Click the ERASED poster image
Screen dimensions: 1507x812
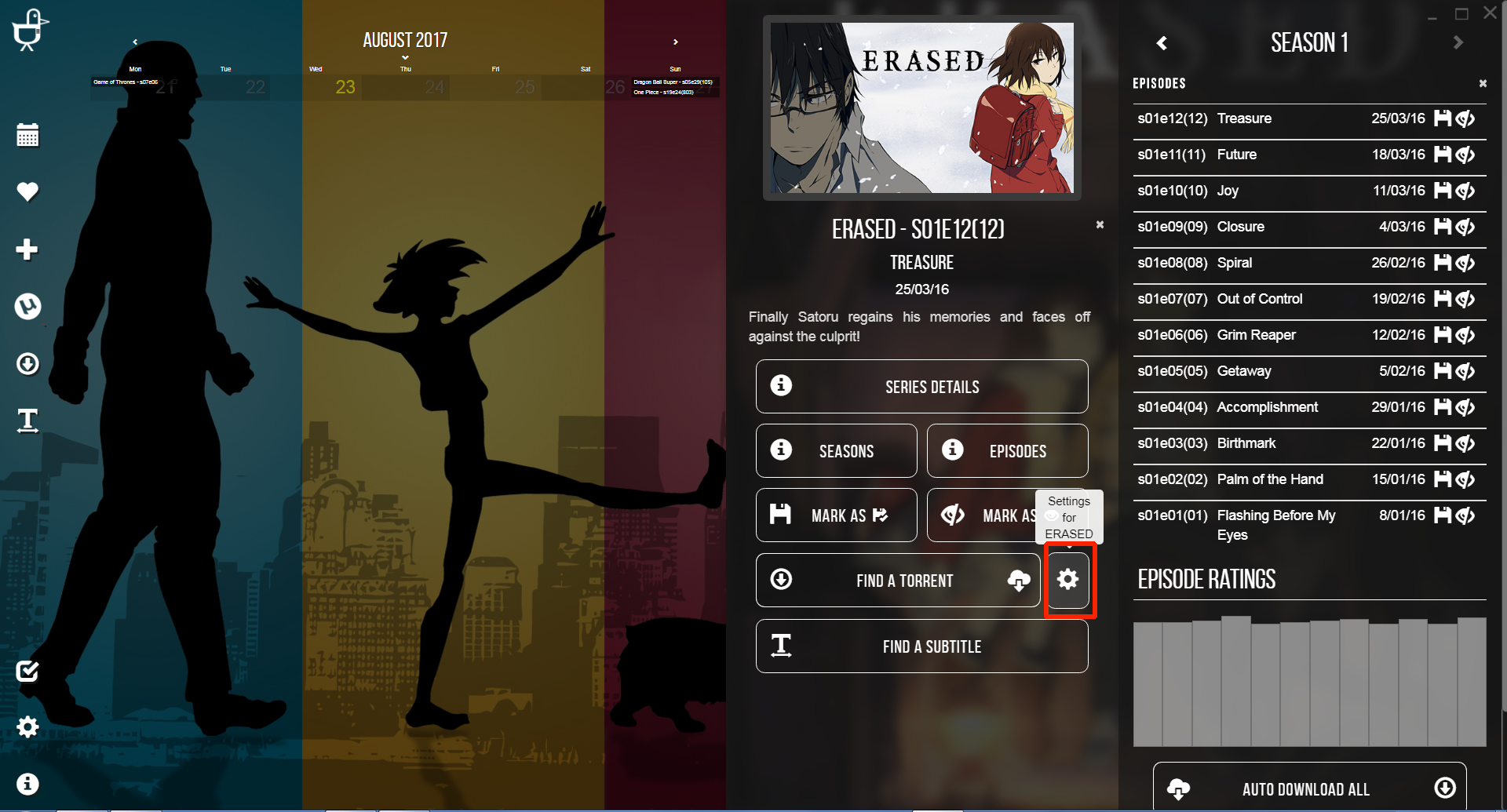[x=922, y=107]
